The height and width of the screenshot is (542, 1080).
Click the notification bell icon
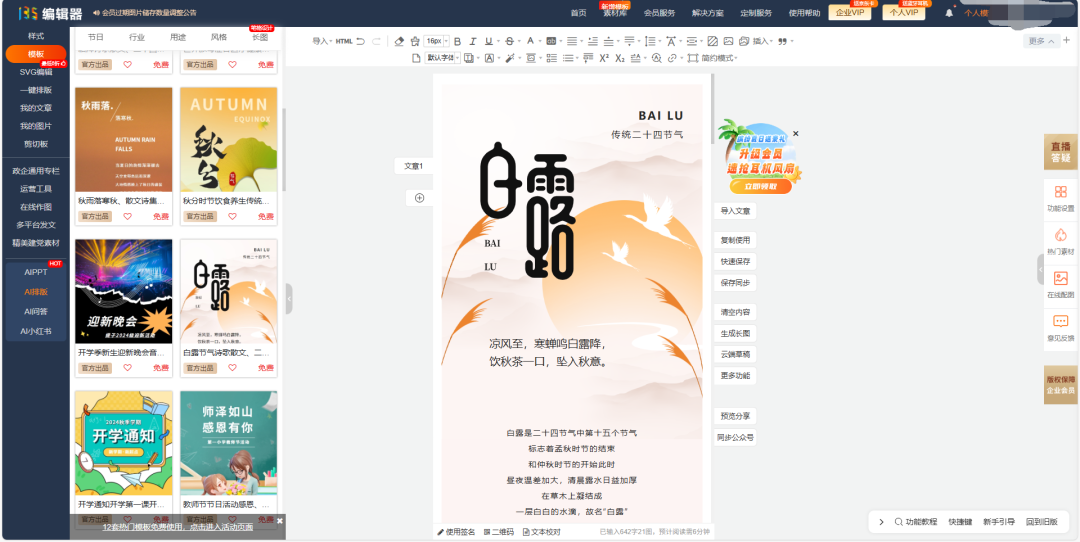(x=949, y=13)
